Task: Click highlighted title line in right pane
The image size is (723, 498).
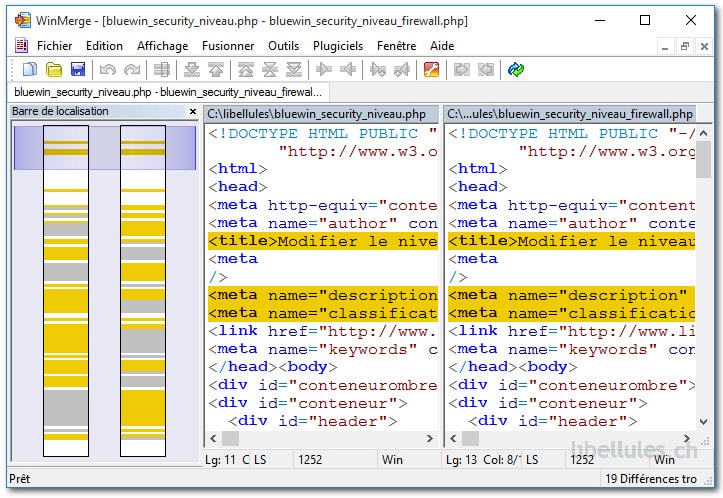Action: click(x=571, y=241)
